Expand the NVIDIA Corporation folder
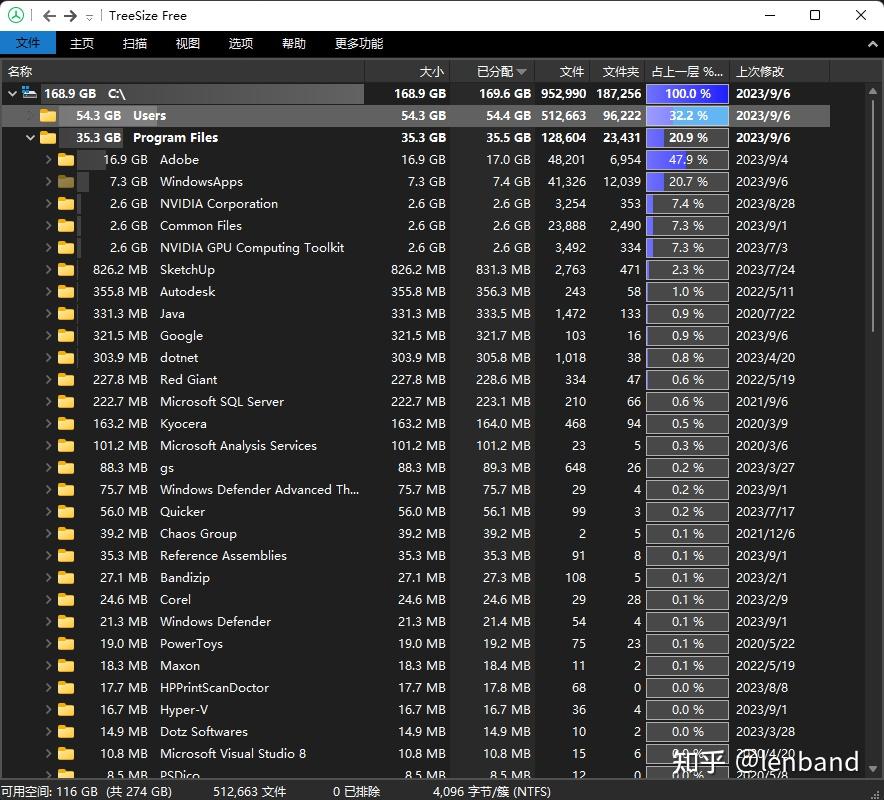Screen dimensions: 884x800 (x=48, y=204)
